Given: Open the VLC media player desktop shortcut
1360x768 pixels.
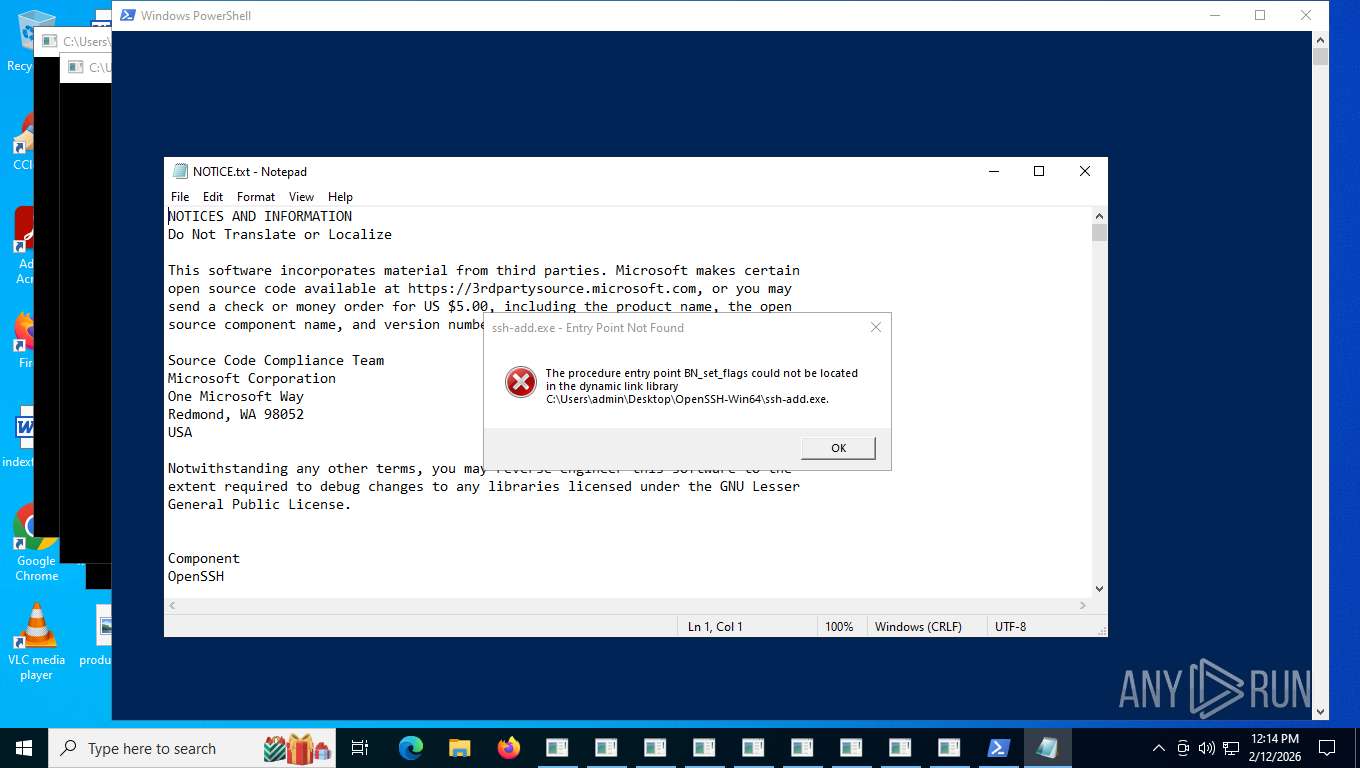Looking at the screenshot, I should [x=36, y=642].
